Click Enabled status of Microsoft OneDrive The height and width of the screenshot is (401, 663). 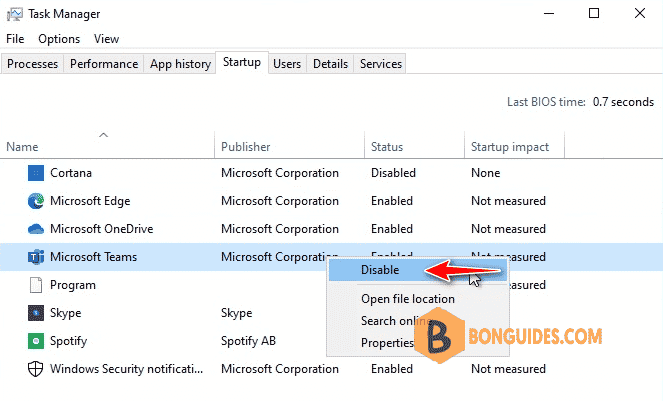click(x=392, y=229)
